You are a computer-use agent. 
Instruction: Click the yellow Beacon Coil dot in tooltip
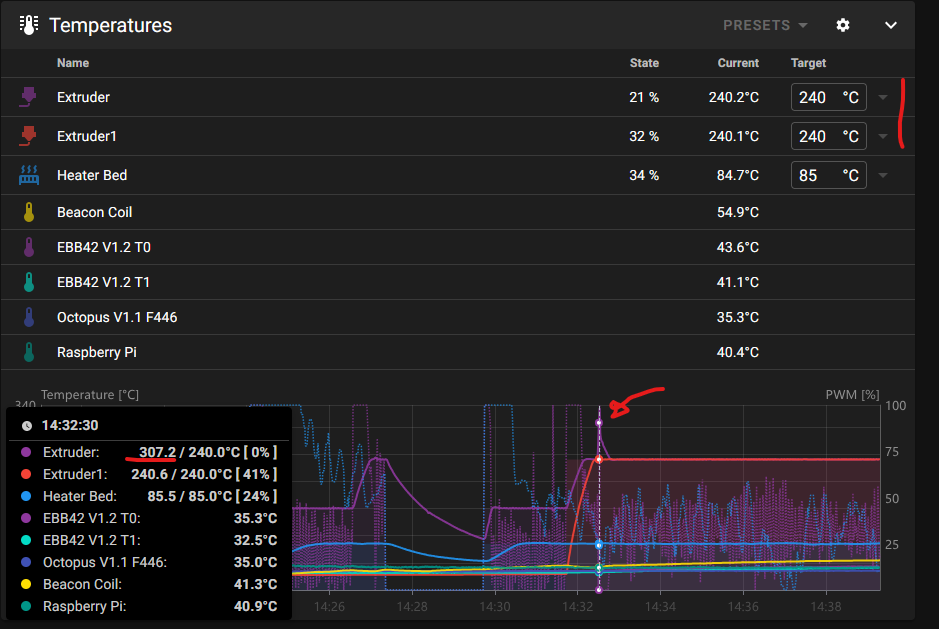click(x=26, y=584)
